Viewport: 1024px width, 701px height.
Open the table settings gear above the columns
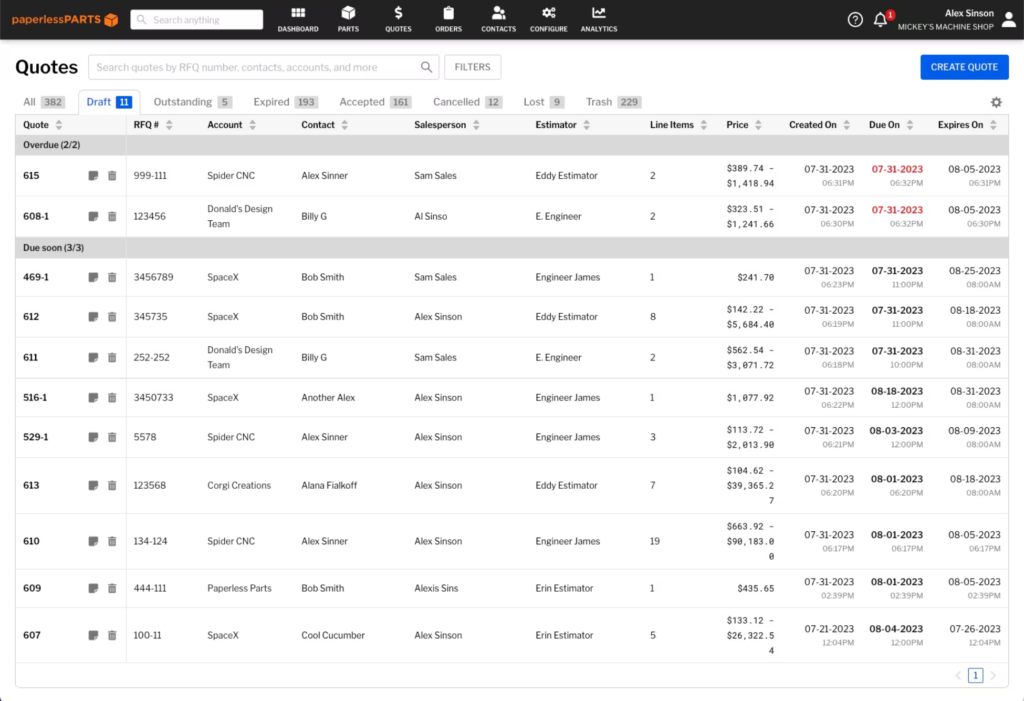coord(996,101)
